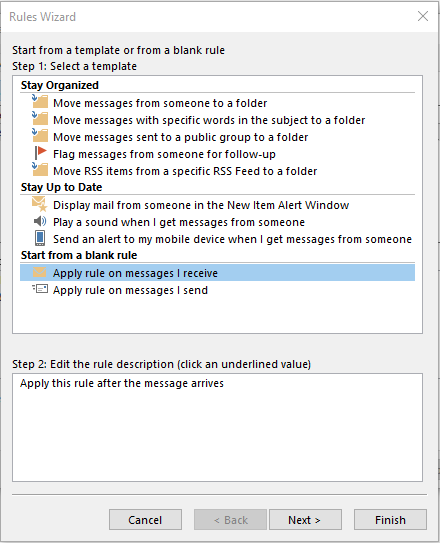Viewport: 440px width, 543px height.
Task: Click inside the rule description box
Action: pyautogui.click(x=217, y=427)
